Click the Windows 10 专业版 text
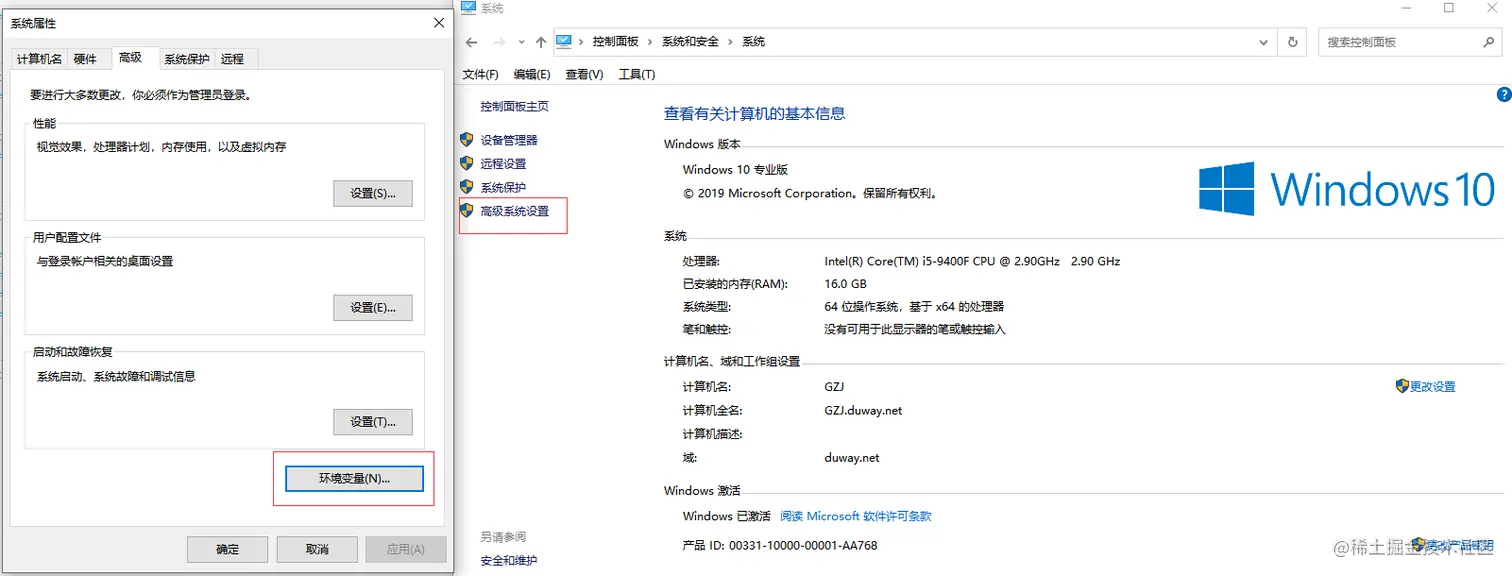The width and height of the screenshot is (1512, 576). 735,170
